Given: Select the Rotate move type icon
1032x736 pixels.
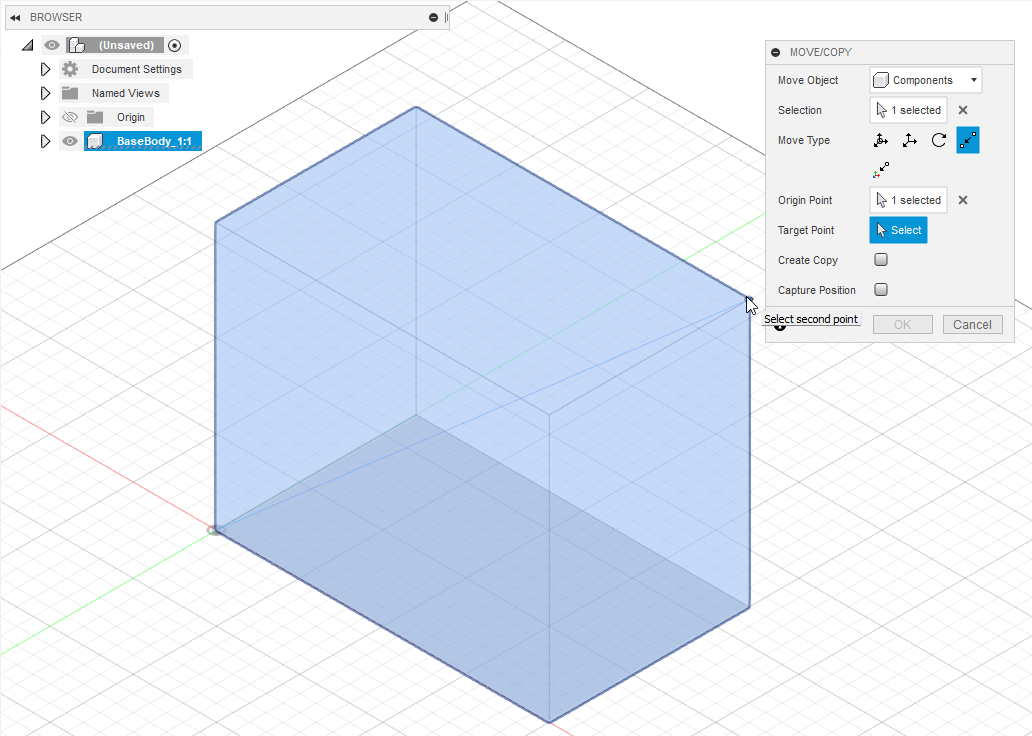Looking at the screenshot, I should [938, 140].
